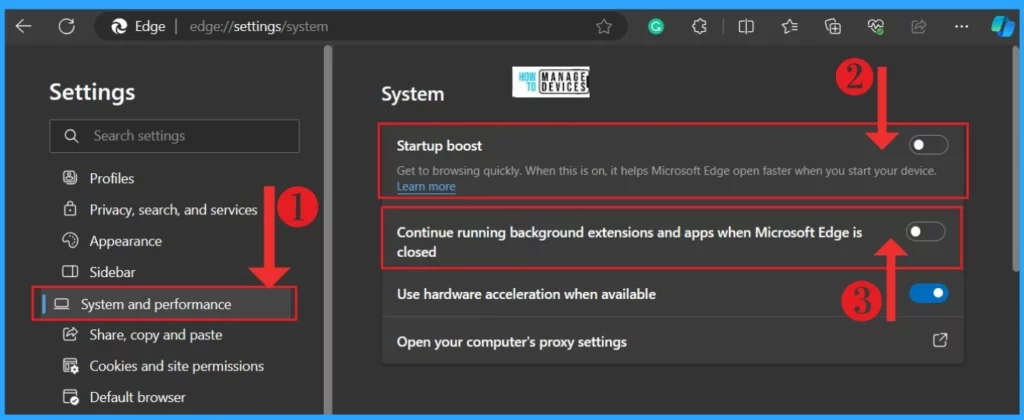This screenshot has width=1024, height=420.
Task: Open the Copilot icon in toolbar
Action: pos(1002,27)
